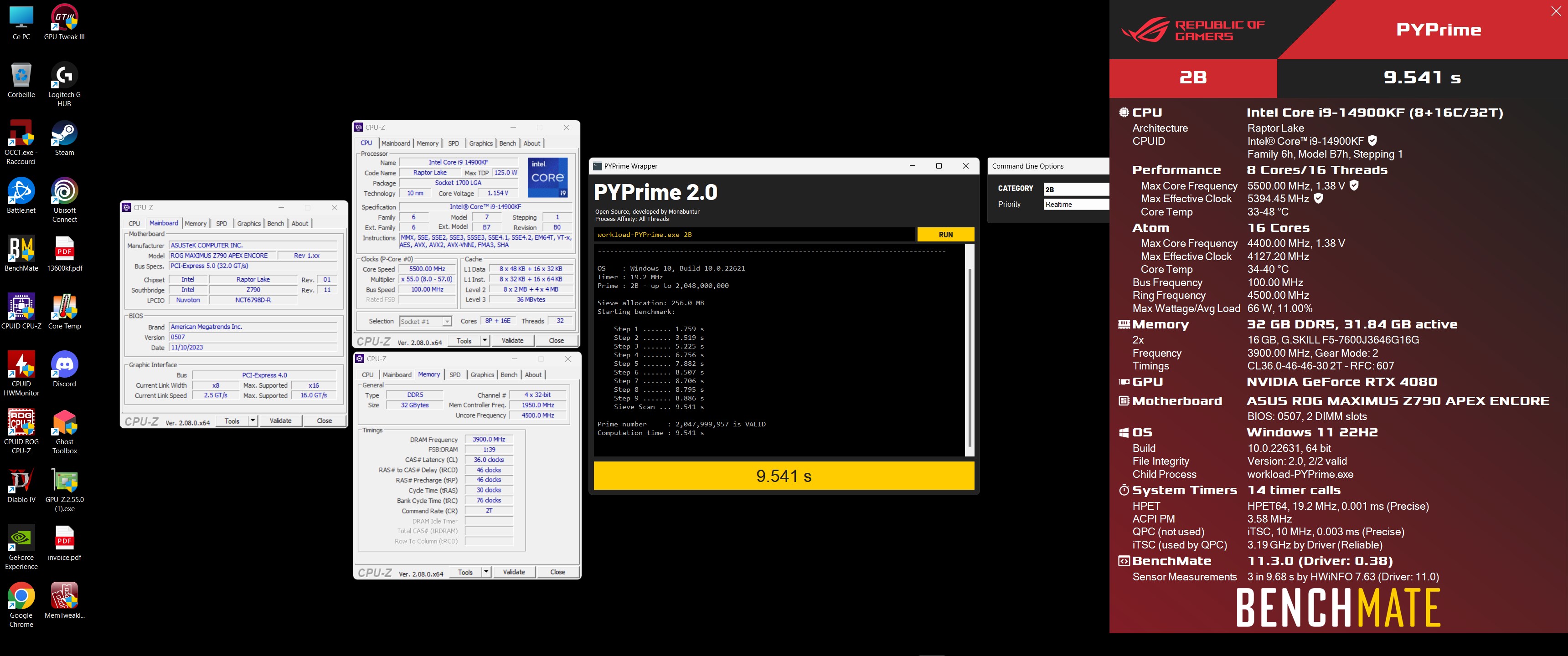This screenshot has width=1568, height=656.
Task: Launch GeForce Experience
Action: click(21, 547)
